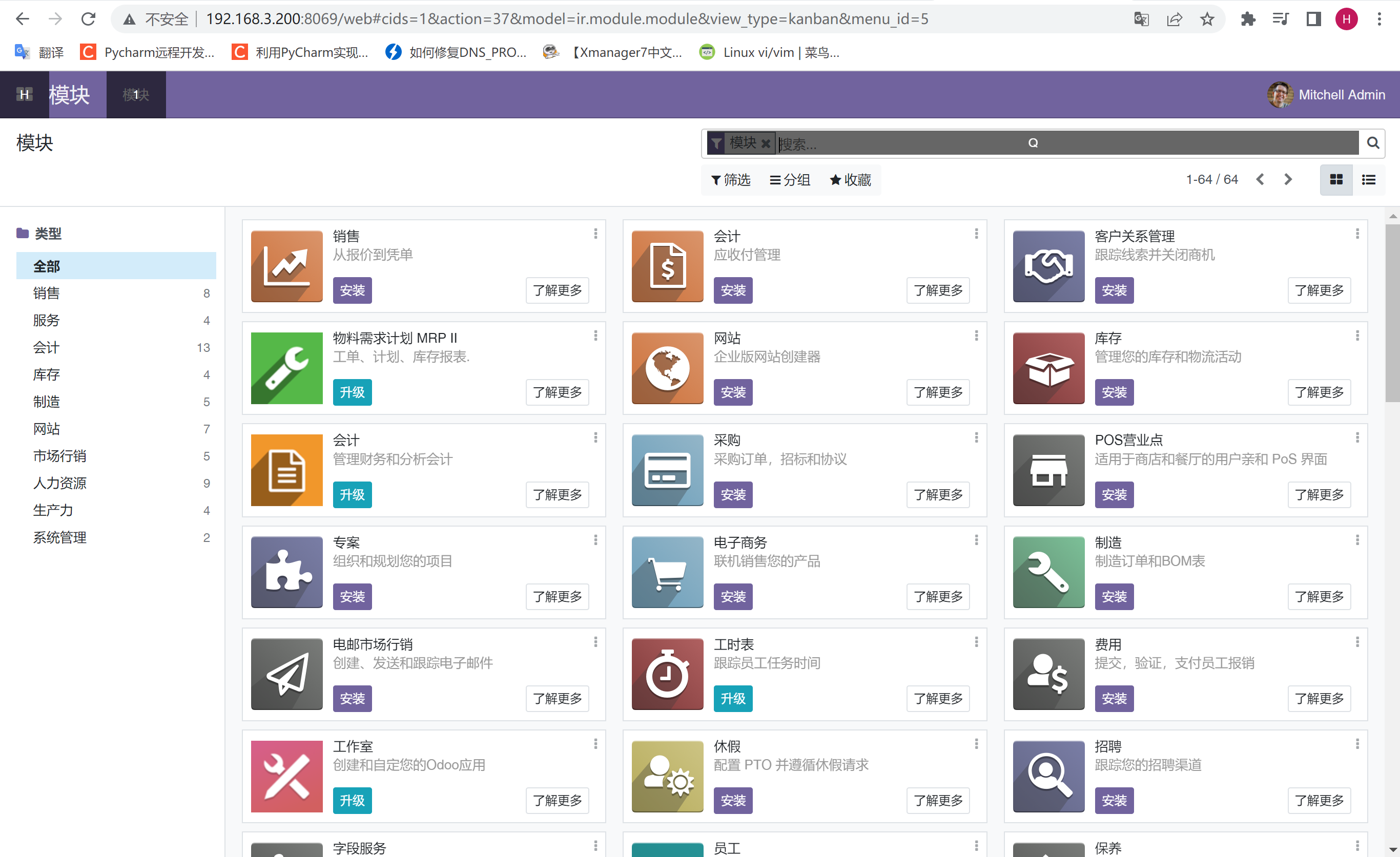
Task: Go to the next page of modules
Action: point(1287,179)
